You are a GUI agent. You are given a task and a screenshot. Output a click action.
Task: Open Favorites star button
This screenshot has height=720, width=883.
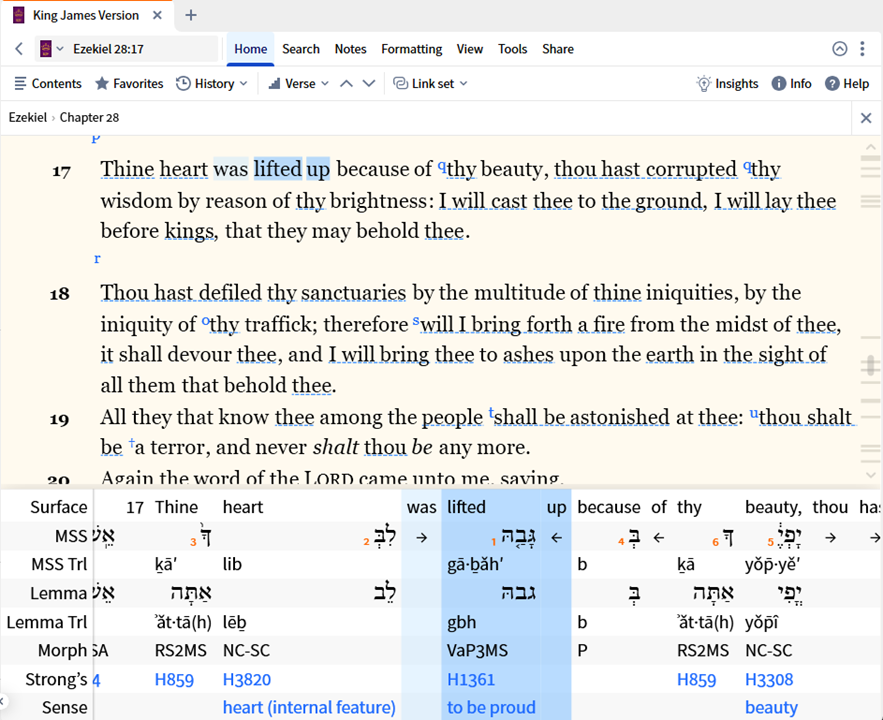point(130,84)
